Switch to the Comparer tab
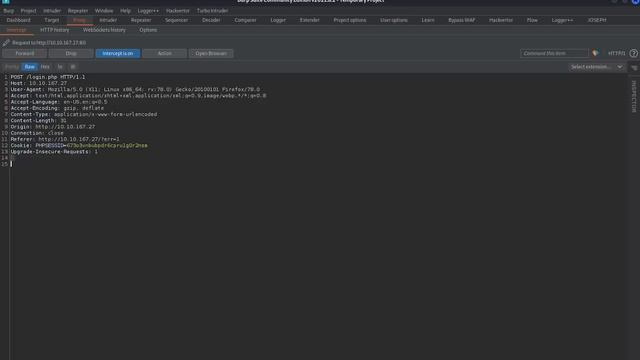640x360 pixels. pyautogui.click(x=245, y=20)
